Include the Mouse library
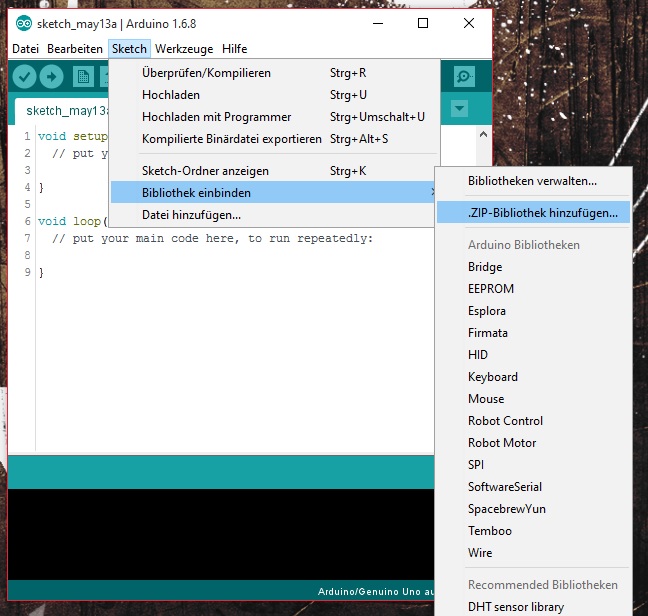 [x=533, y=399]
